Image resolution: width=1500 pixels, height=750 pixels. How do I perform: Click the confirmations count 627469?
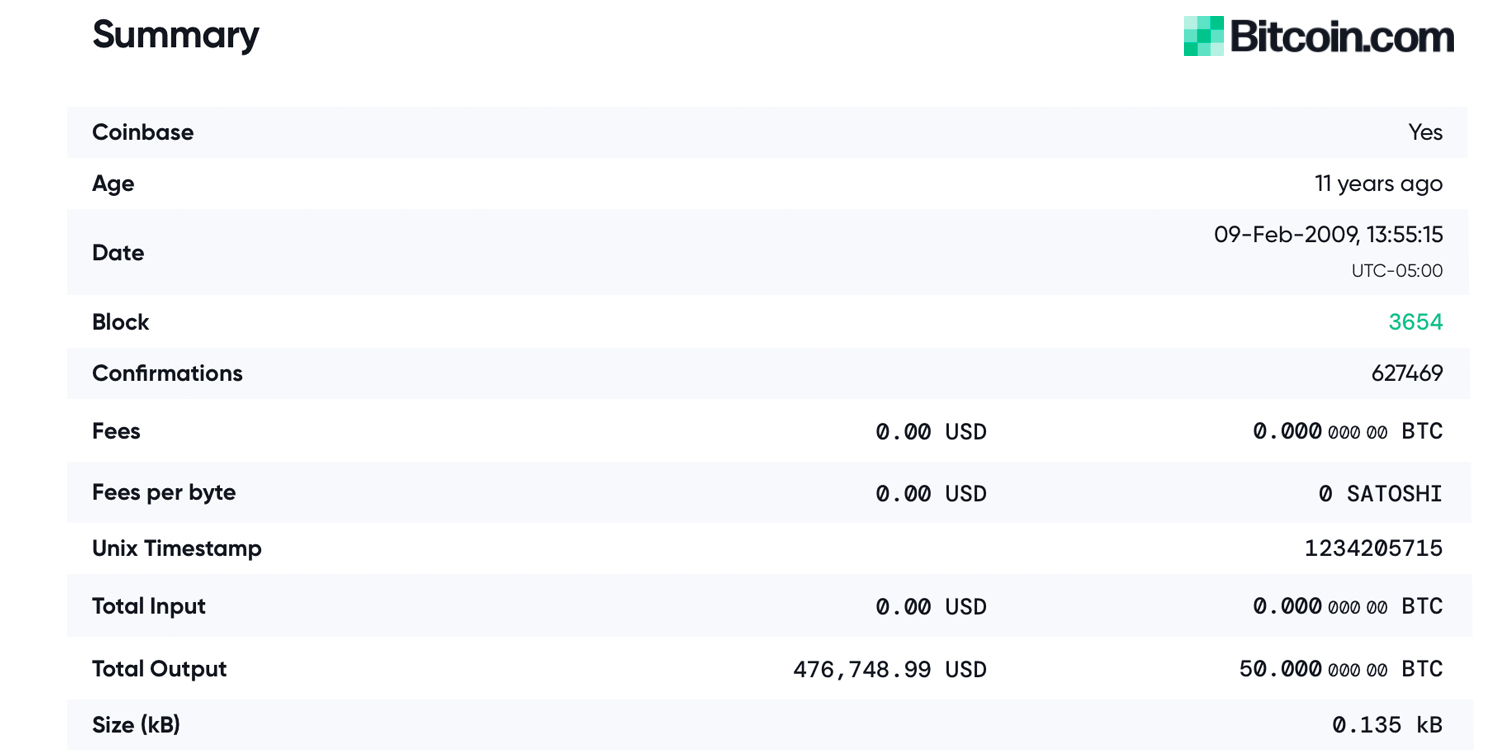[1407, 374]
